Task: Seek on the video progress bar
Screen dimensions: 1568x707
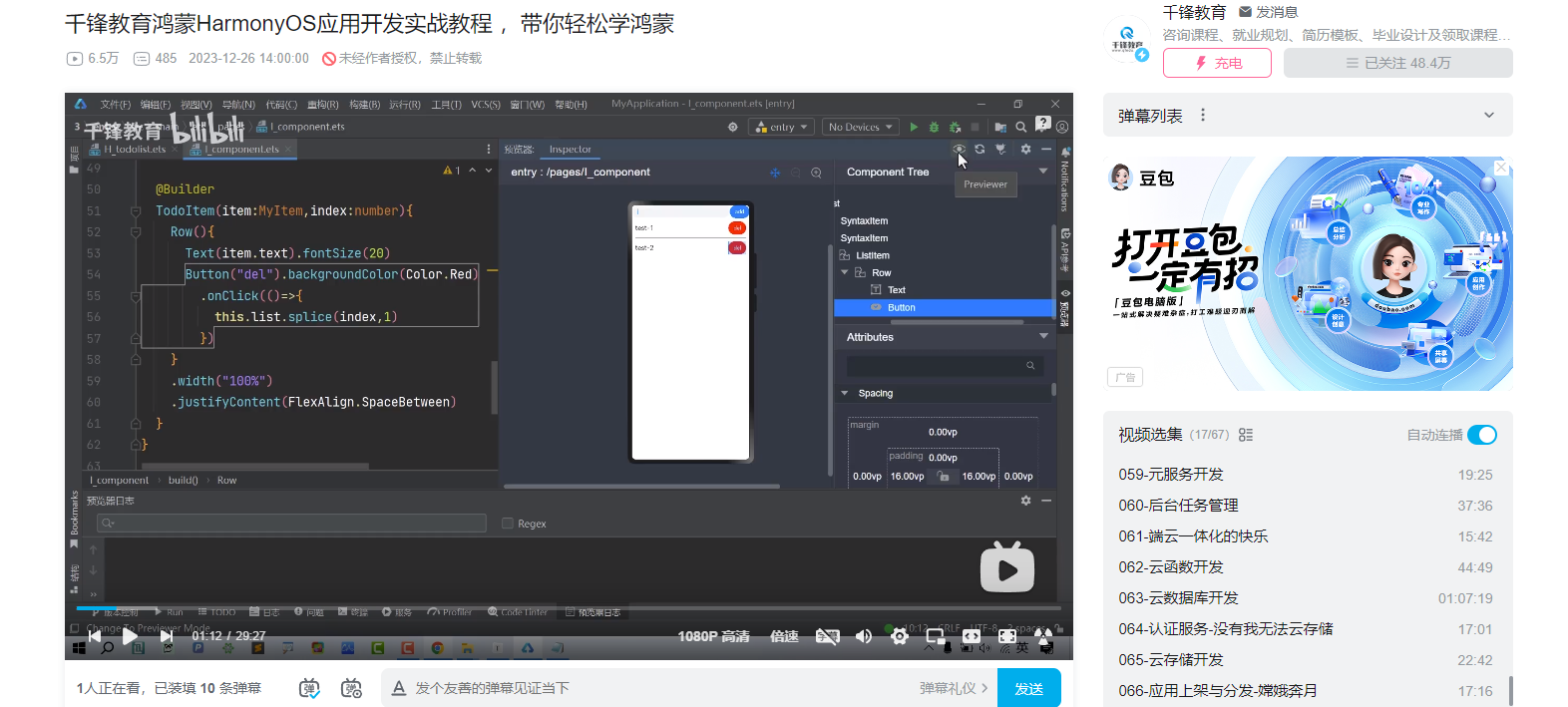Action: pos(569,608)
